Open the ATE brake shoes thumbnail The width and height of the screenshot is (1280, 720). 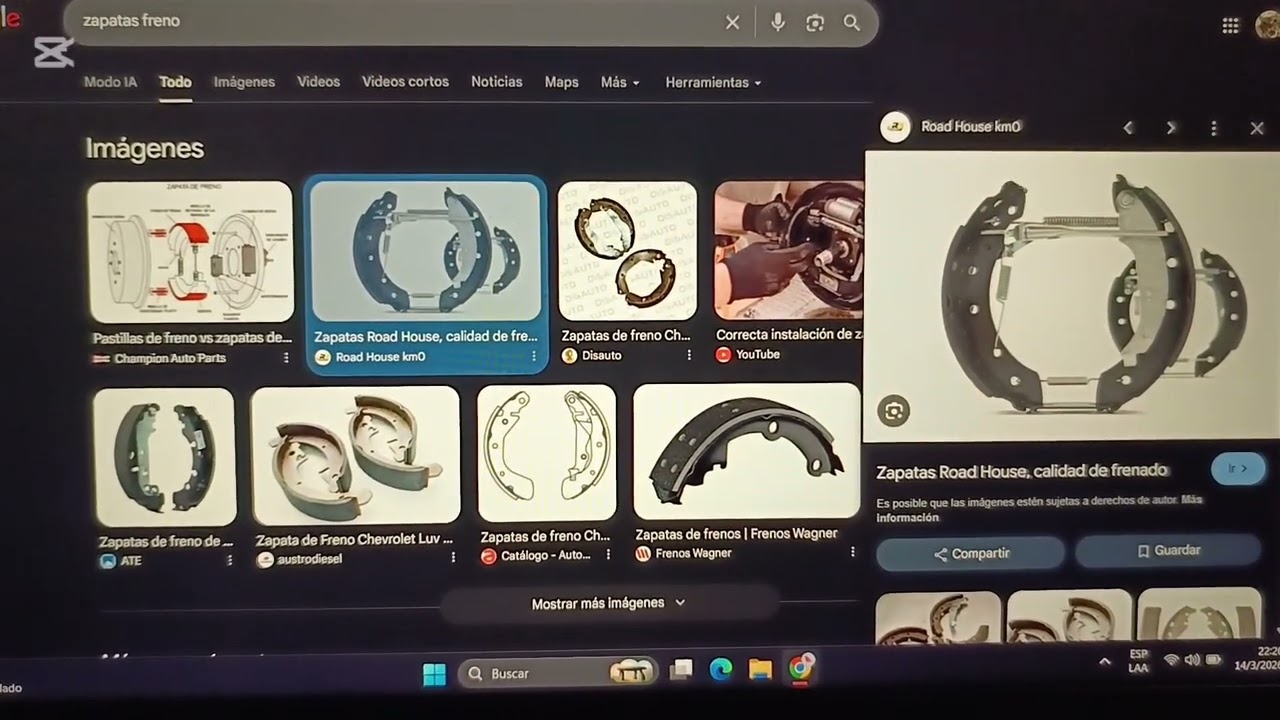click(x=165, y=457)
